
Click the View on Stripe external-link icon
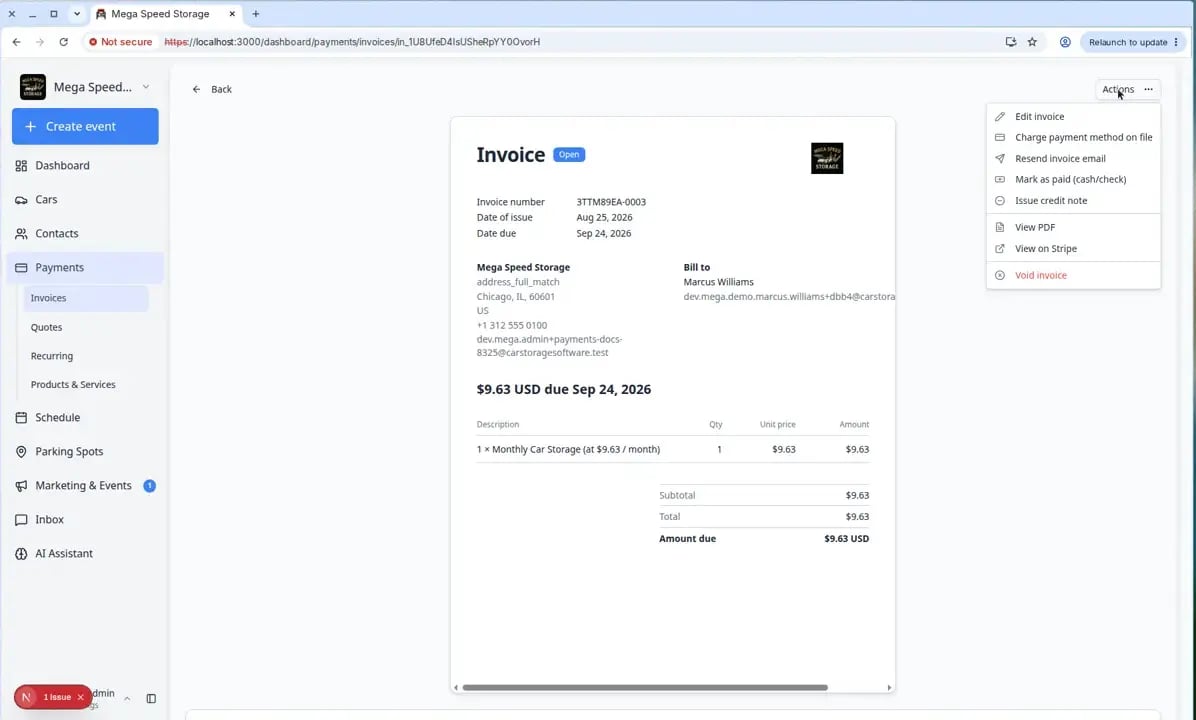coord(1000,249)
